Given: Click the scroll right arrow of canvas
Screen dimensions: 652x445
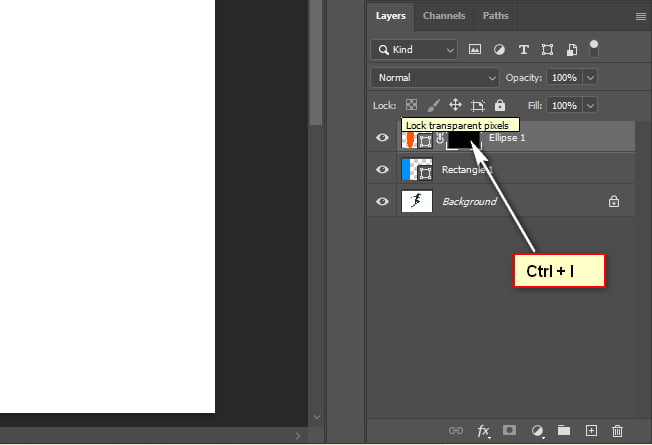Looking at the screenshot, I should 298,436.
